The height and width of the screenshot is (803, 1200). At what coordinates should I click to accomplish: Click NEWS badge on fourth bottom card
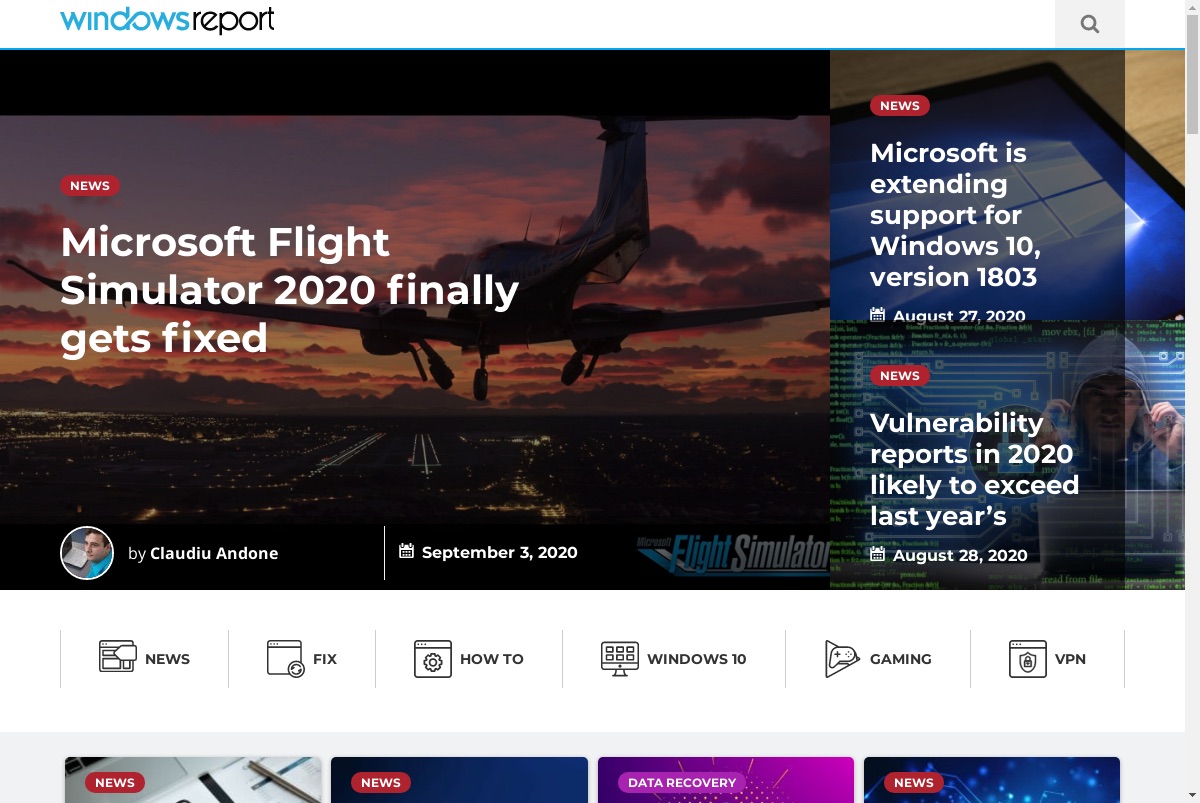tap(914, 783)
